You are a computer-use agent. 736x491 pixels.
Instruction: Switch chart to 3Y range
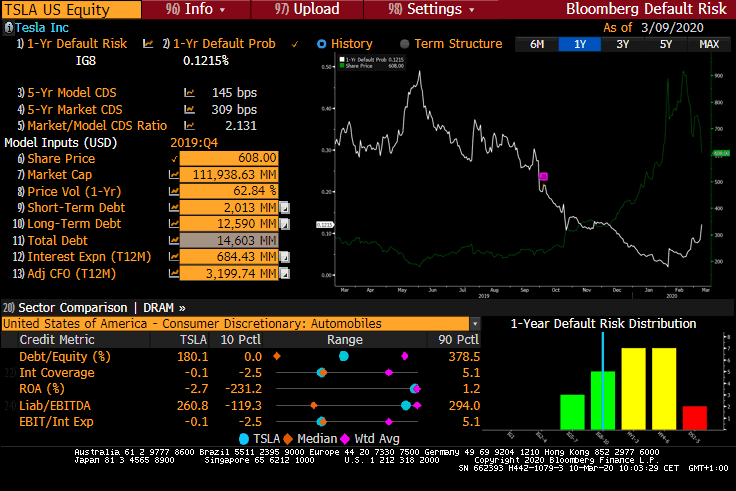[x=623, y=44]
